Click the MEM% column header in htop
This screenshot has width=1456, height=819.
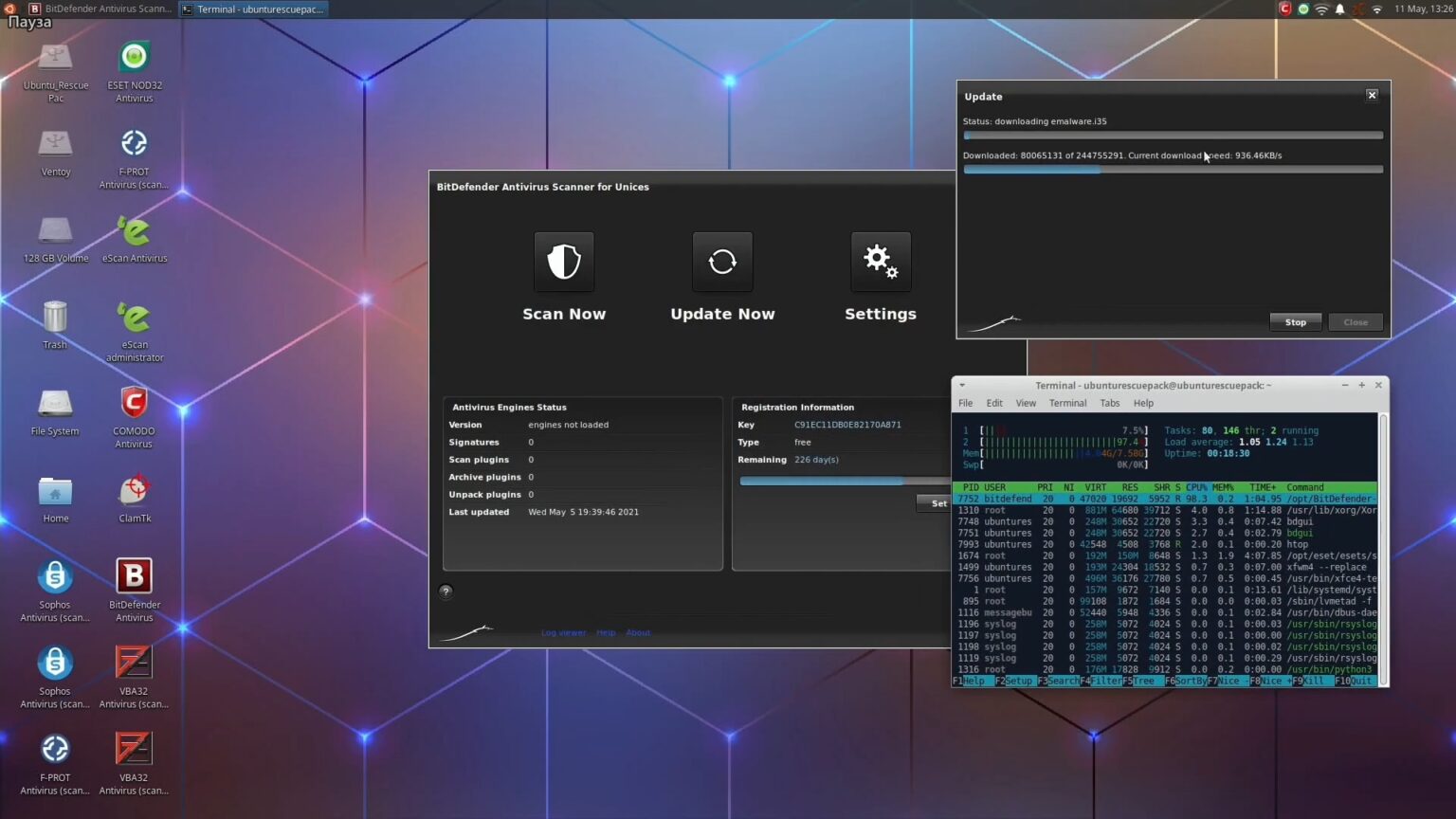(1223, 487)
